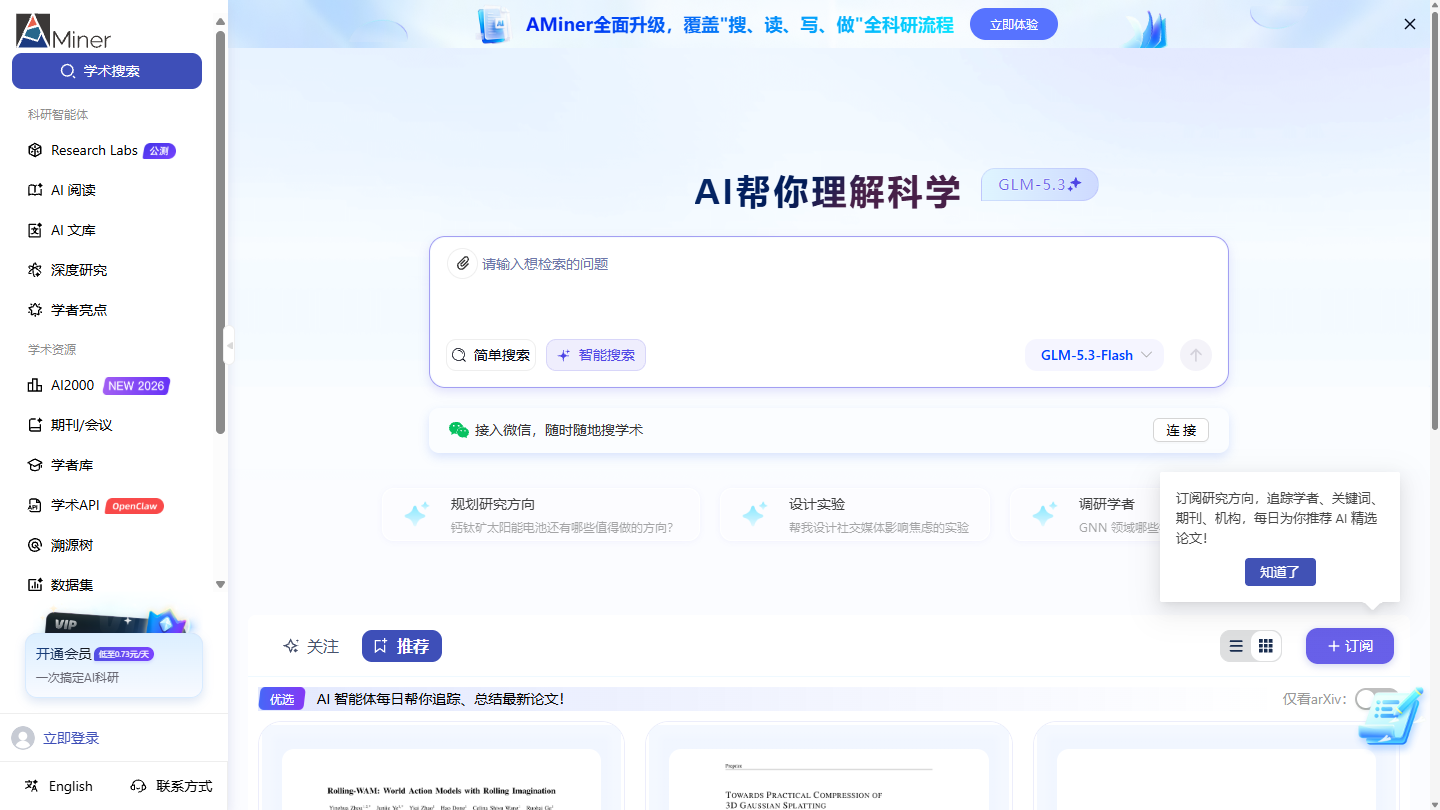
Task: Open the AI 阅读 sidebar icon
Action: (x=34, y=190)
